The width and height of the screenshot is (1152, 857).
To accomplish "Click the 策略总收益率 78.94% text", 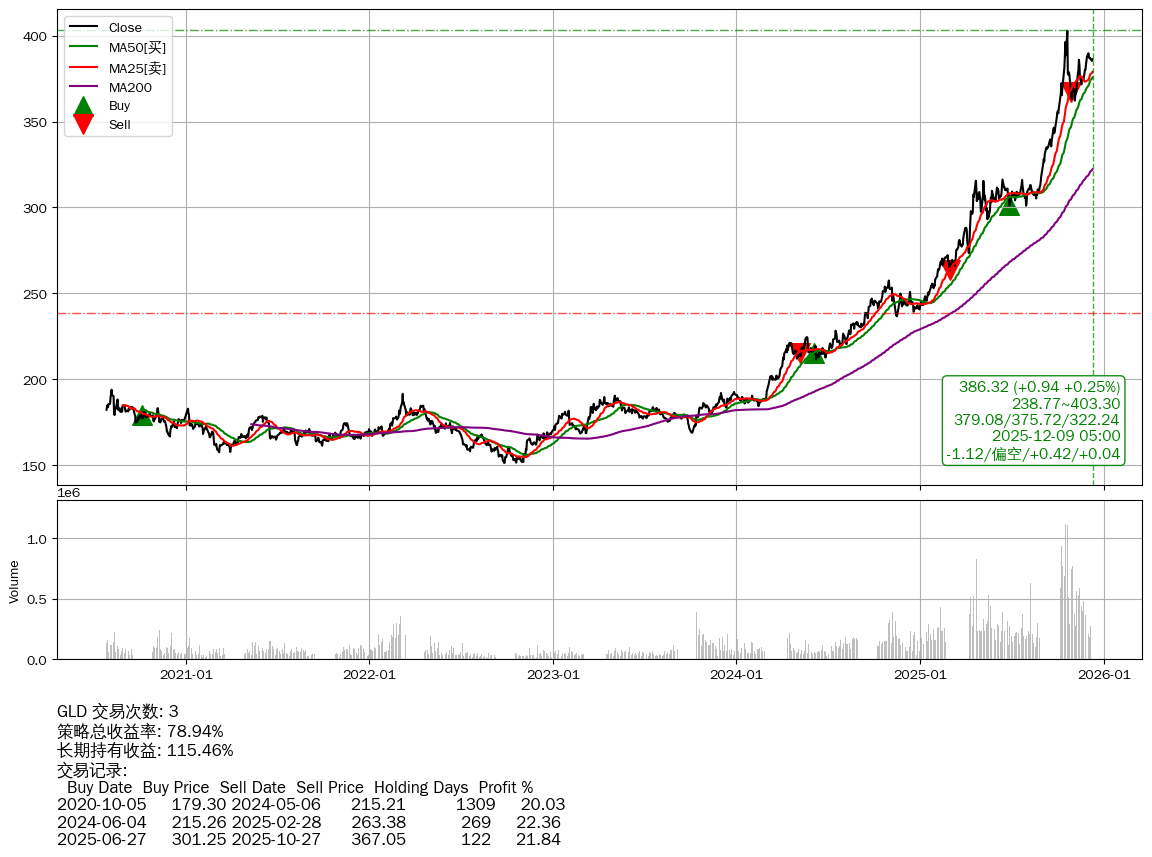I will pyautogui.click(x=140, y=731).
